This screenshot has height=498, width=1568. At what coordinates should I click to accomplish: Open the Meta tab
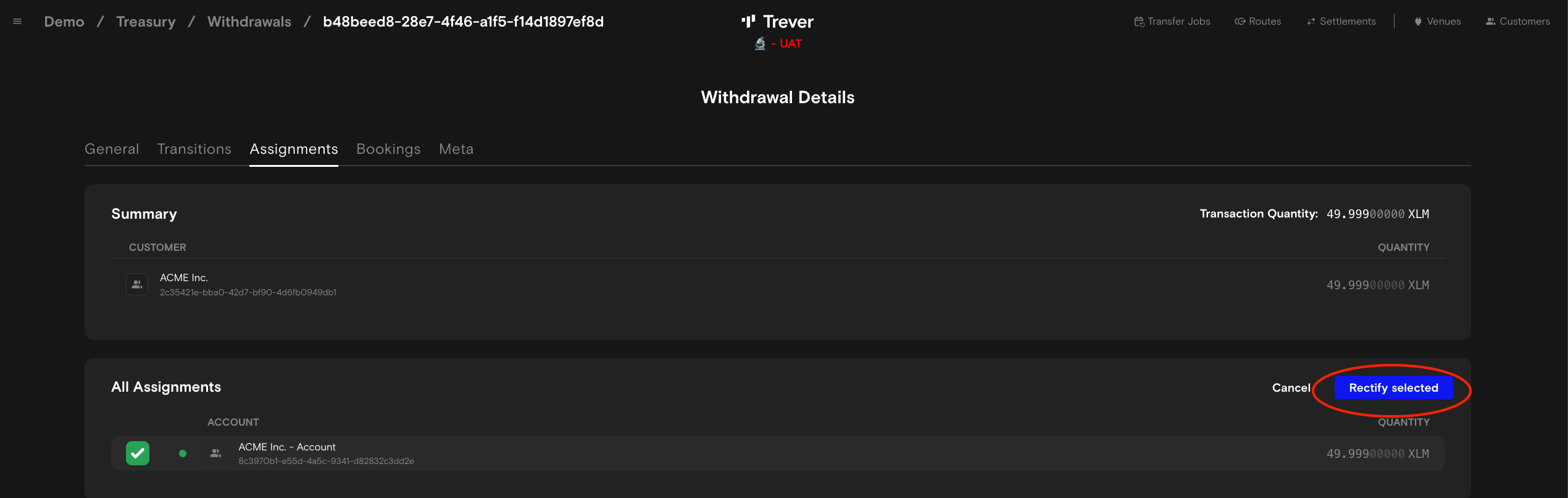(456, 149)
